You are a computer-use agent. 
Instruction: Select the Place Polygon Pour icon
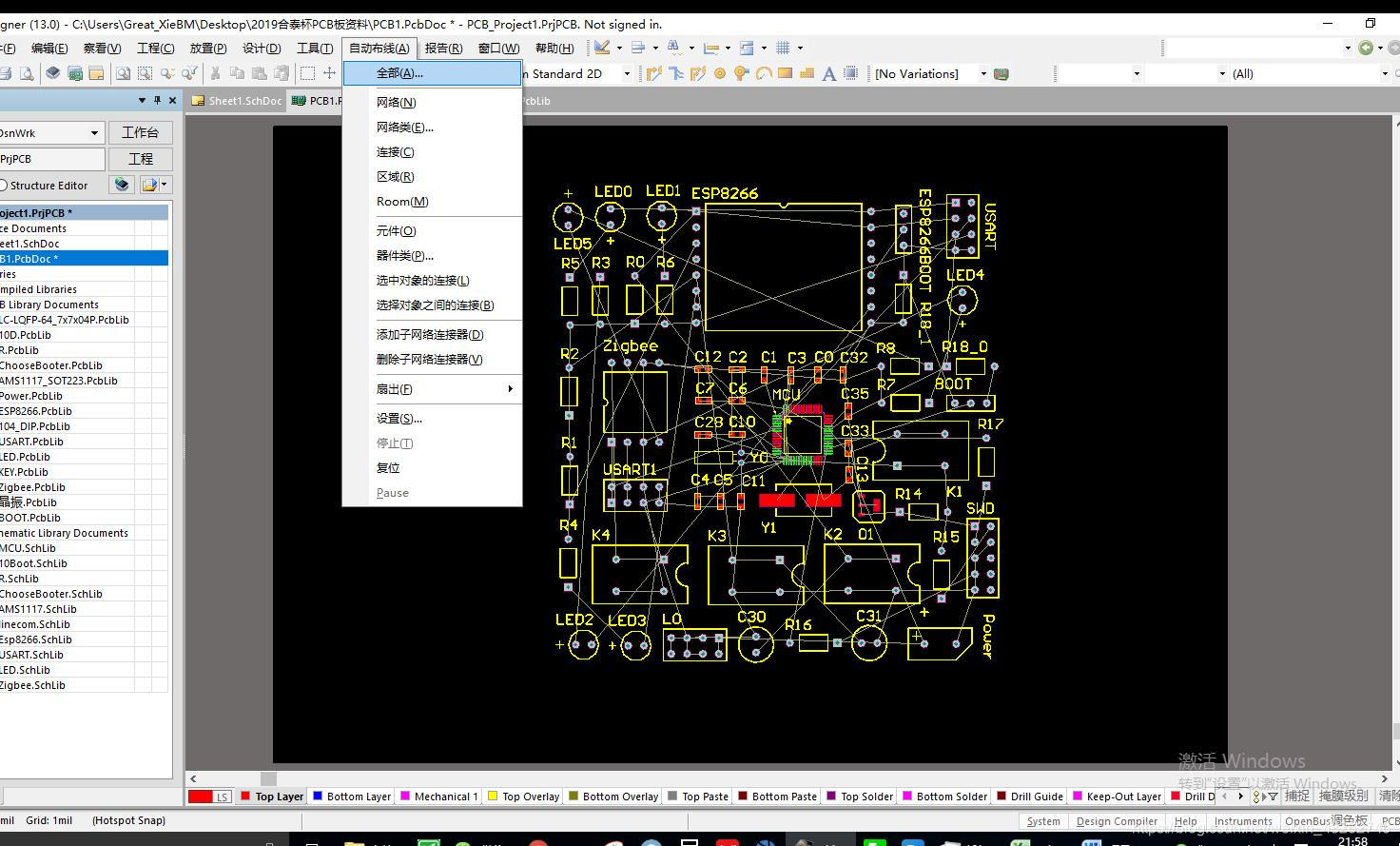[807, 73]
